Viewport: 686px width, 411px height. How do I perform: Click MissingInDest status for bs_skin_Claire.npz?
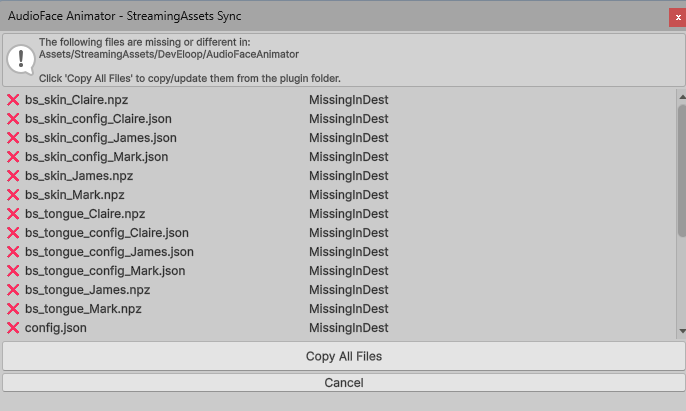pyautogui.click(x=349, y=100)
